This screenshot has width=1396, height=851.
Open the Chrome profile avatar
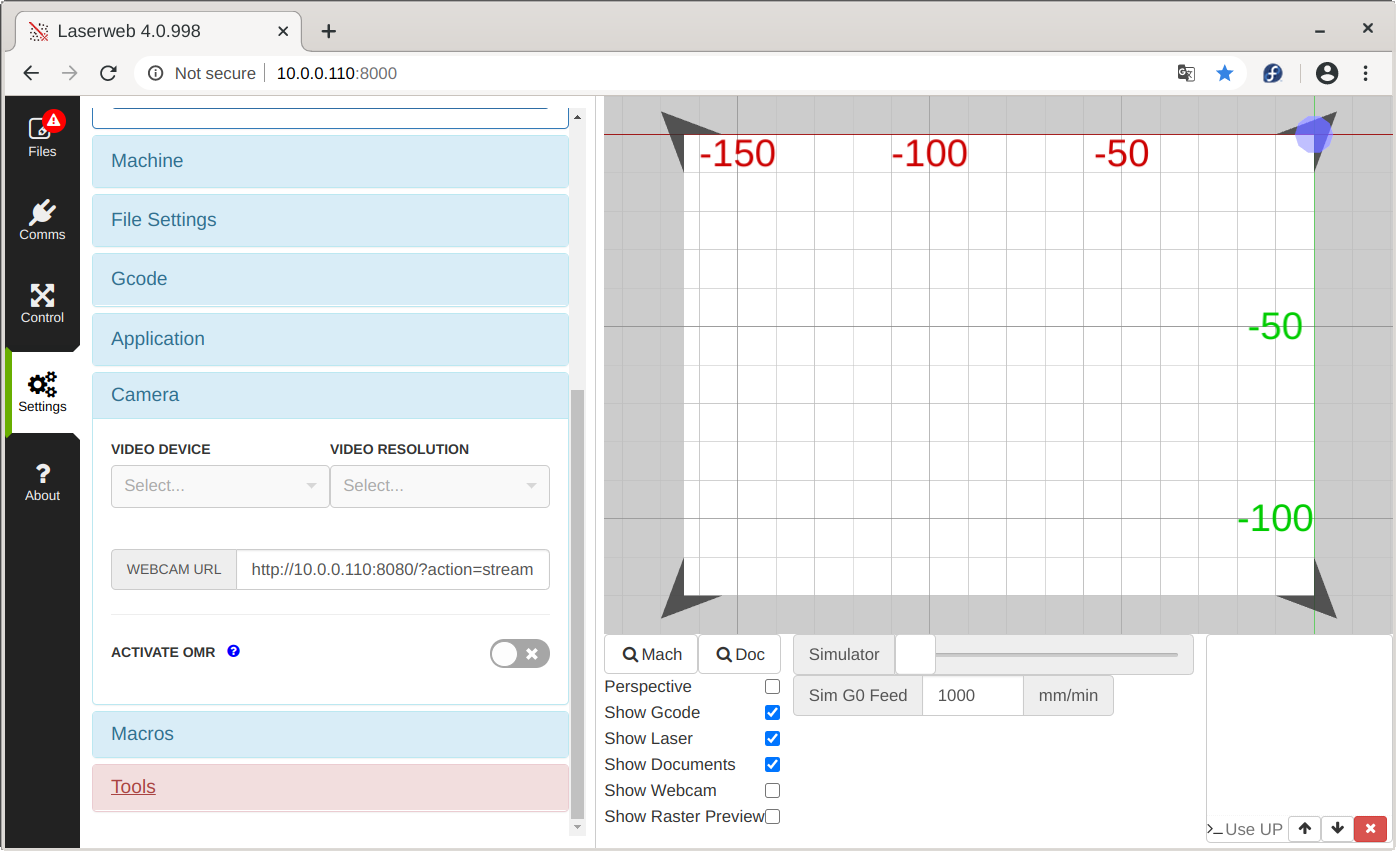[x=1327, y=73]
